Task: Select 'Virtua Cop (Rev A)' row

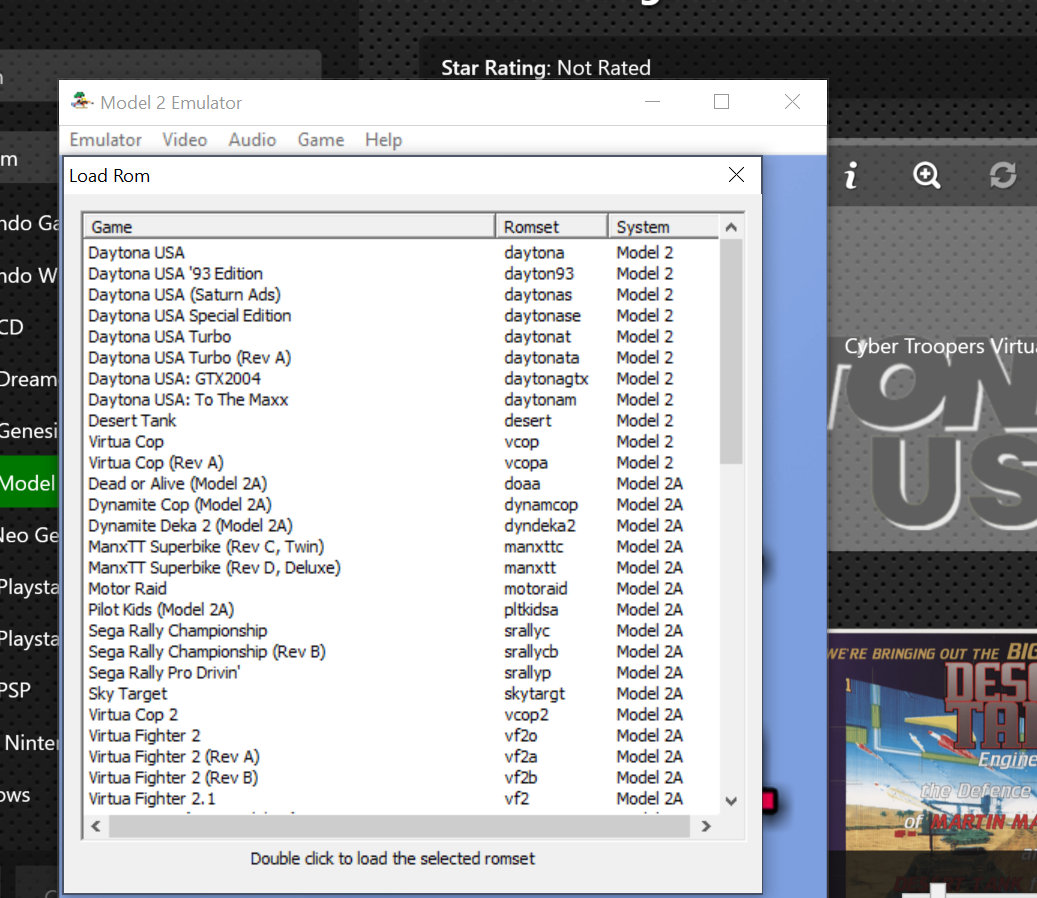Action: (401, 463)
